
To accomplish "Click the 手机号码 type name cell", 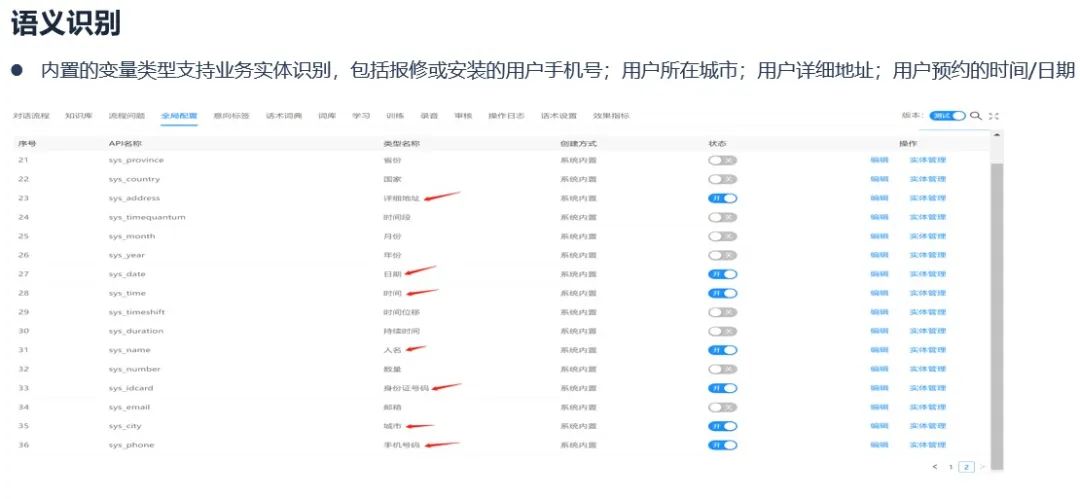I will [402, 445].
